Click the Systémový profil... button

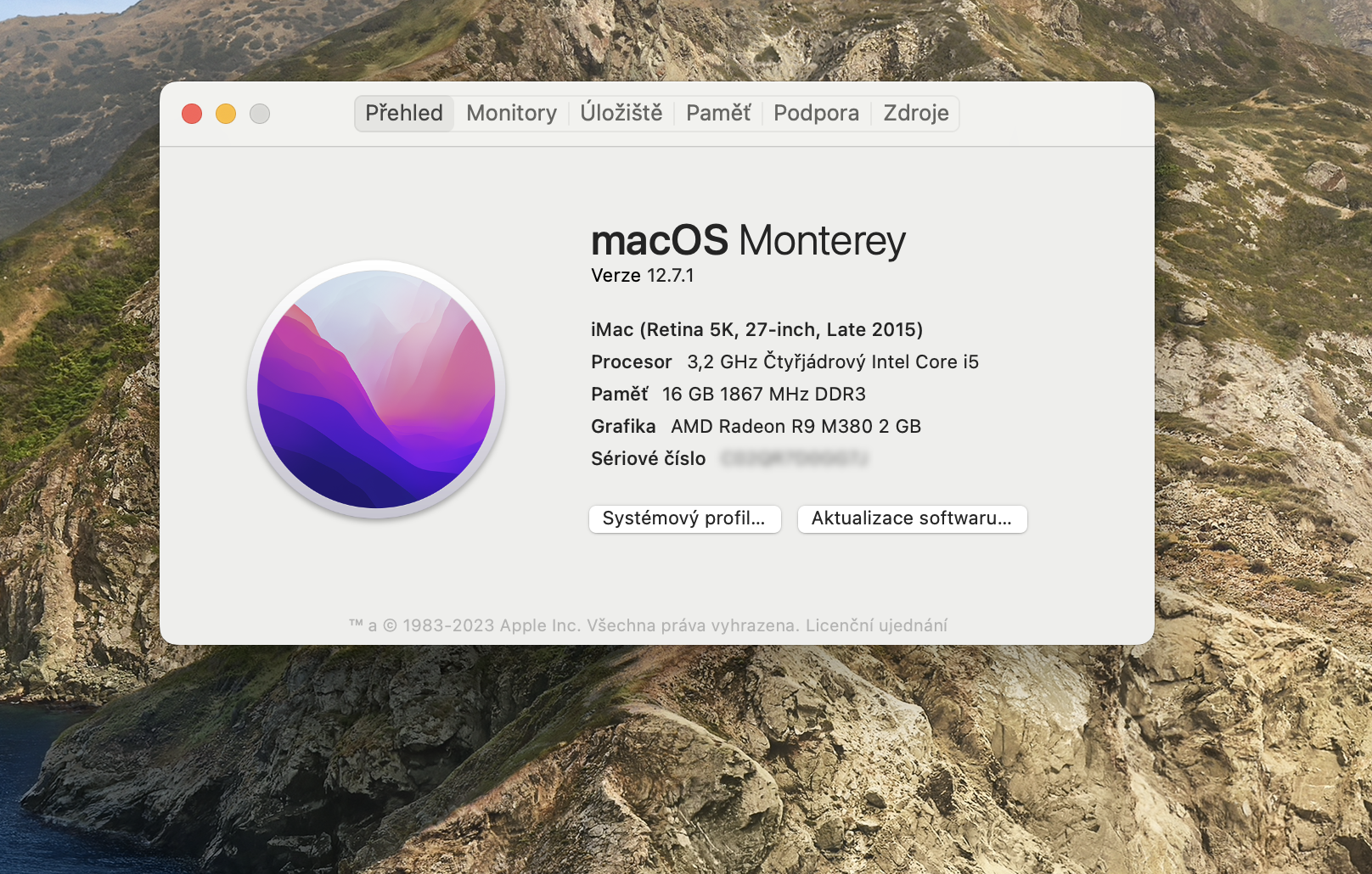pos(684,518)
